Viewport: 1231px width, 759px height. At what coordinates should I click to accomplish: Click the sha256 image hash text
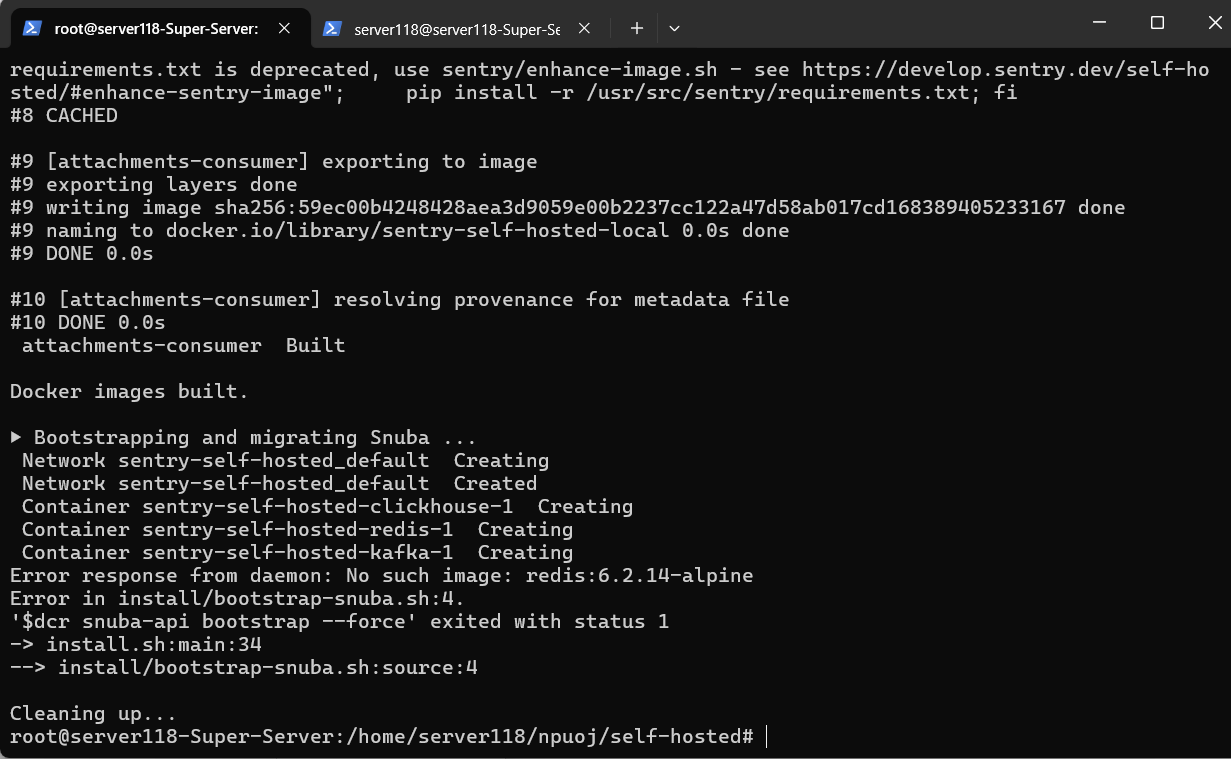point(640,208)
